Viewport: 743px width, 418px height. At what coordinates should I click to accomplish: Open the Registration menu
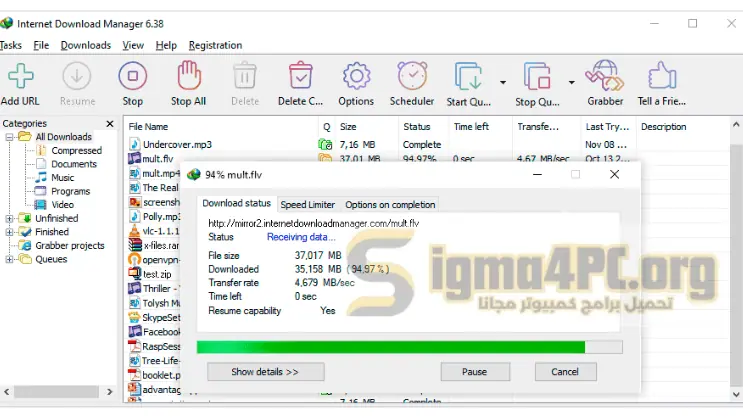(215, 45)
